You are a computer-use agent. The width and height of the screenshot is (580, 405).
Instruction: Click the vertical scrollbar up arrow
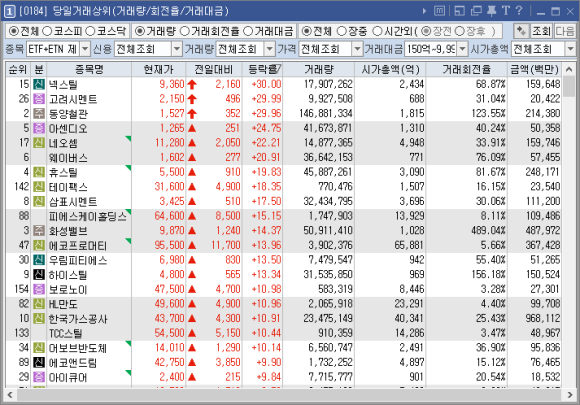[x=569, y=70]
